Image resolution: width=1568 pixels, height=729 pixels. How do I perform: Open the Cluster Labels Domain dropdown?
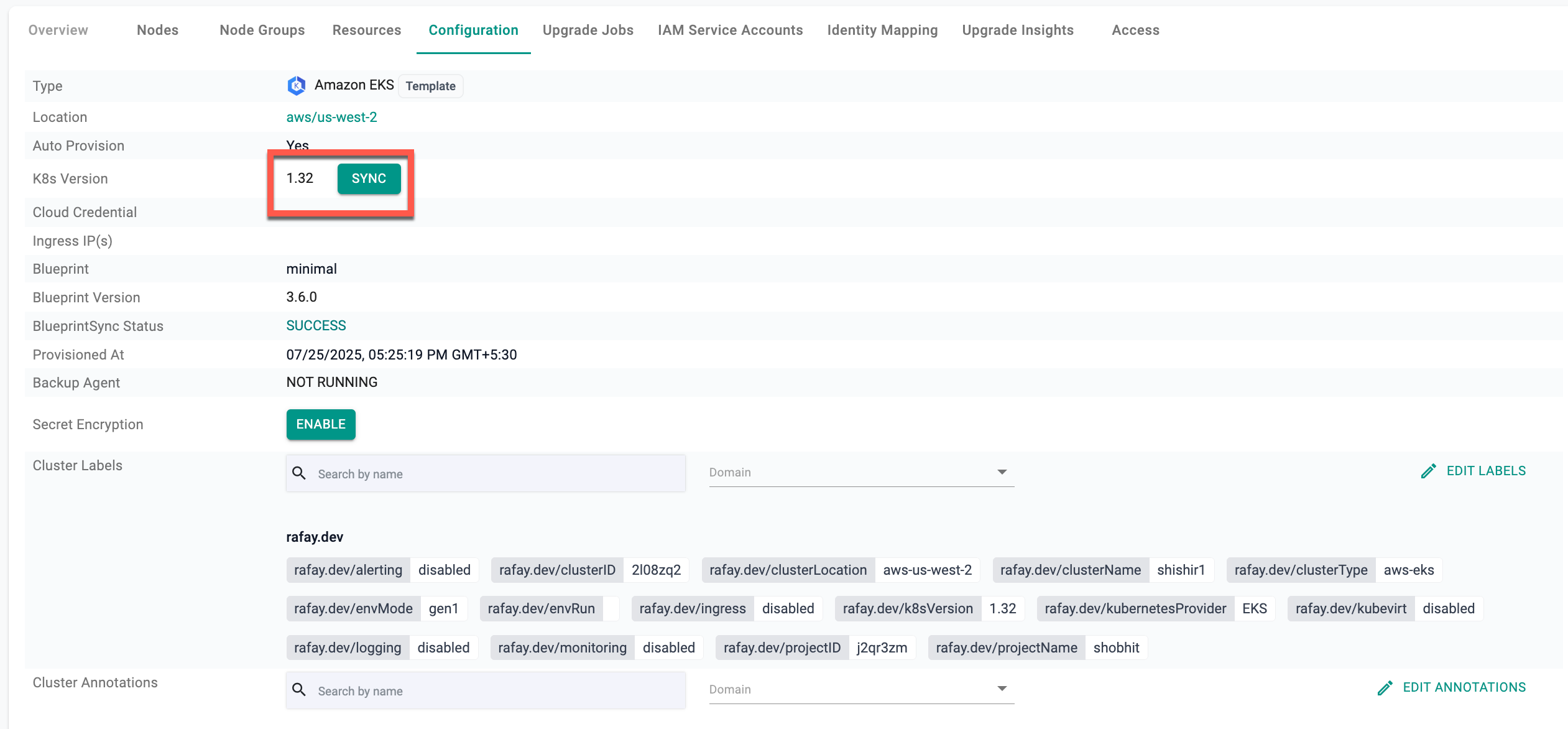[862, 472]
